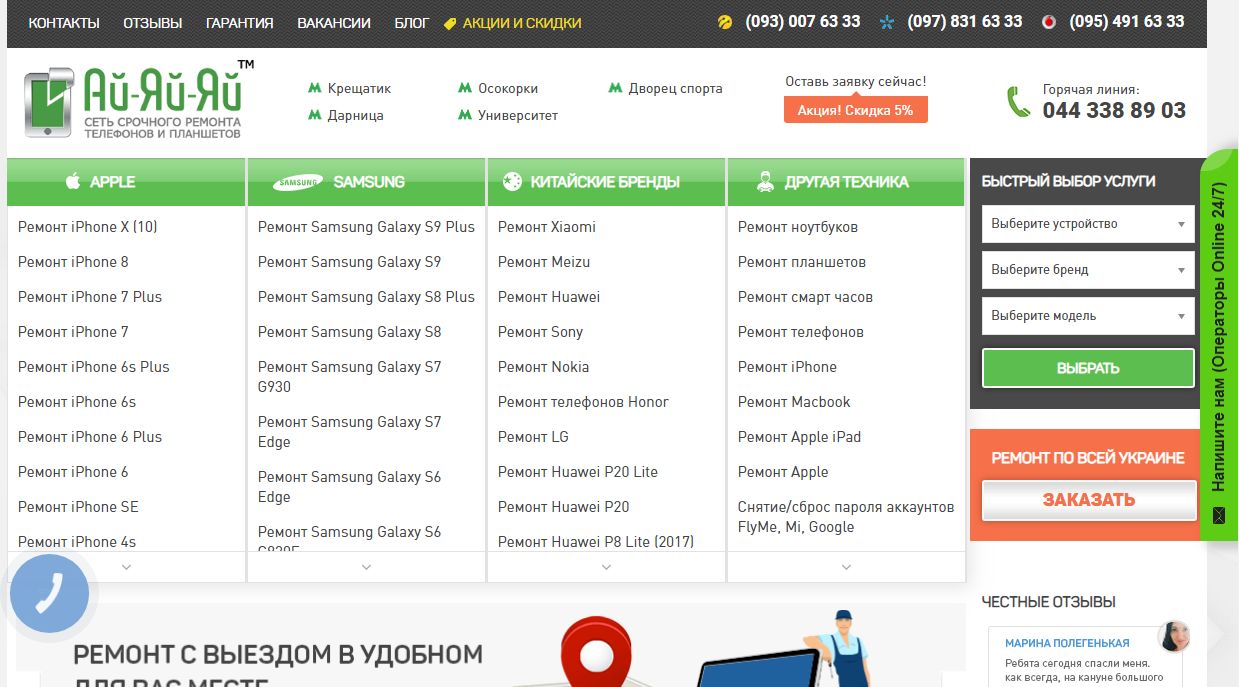Click the Заказать button
The width and height of the screenshot is (1239, 687).
point(1089,500)
